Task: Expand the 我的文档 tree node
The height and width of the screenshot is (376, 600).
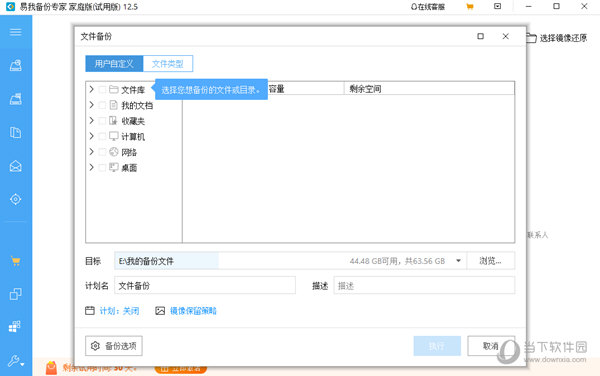Action: click(x=91, y=105)
